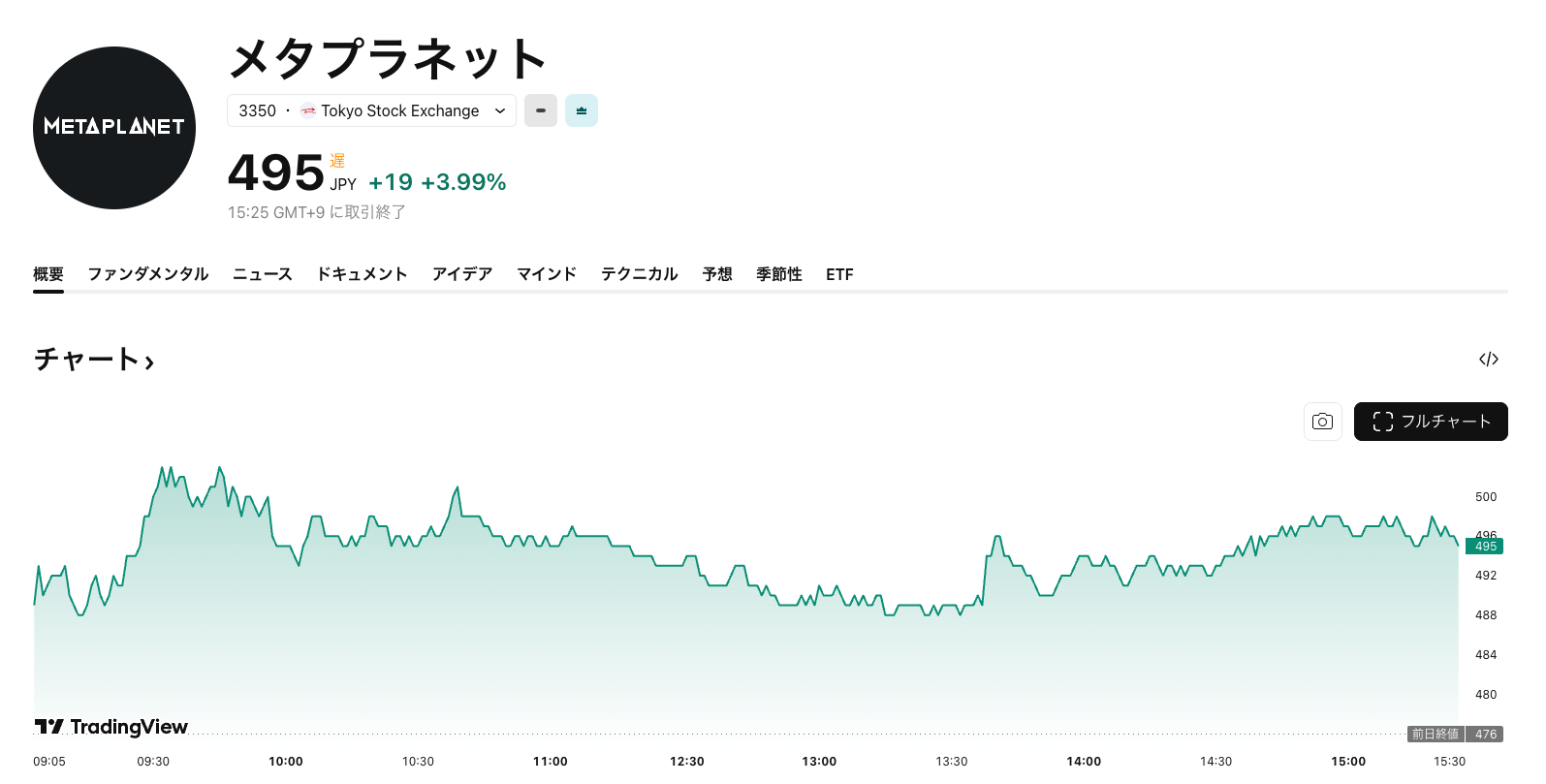The image size is (1546, 784).
Task: Click the minus watchlist icon
Action: [x=540, y=110]
